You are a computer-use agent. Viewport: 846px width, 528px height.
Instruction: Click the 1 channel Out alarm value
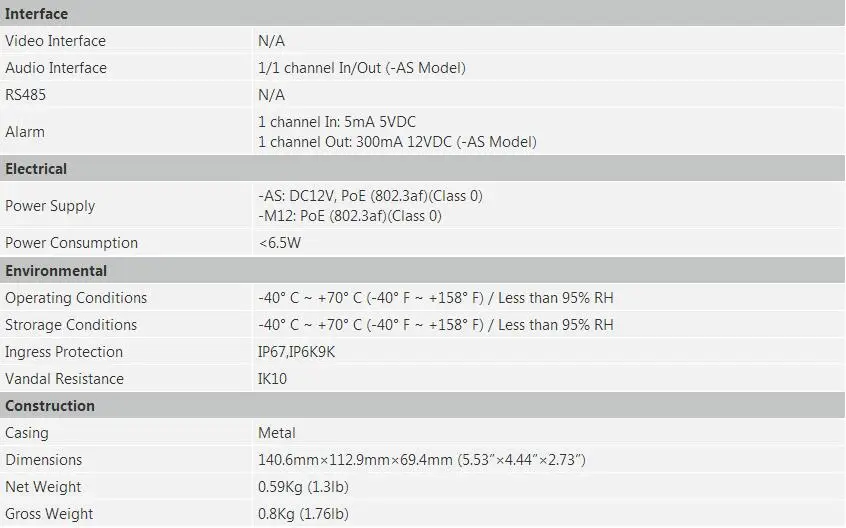(397, 142)
